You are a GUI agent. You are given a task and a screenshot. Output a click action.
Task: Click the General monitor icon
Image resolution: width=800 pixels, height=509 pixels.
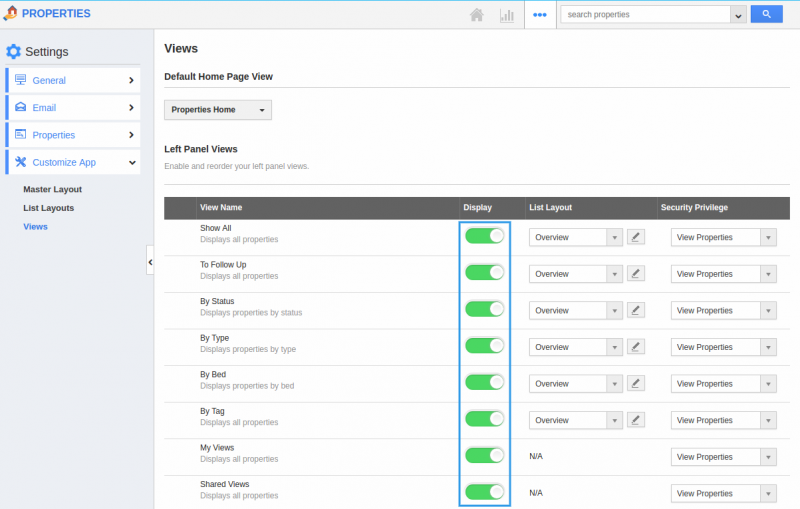[x=20, y=80]
